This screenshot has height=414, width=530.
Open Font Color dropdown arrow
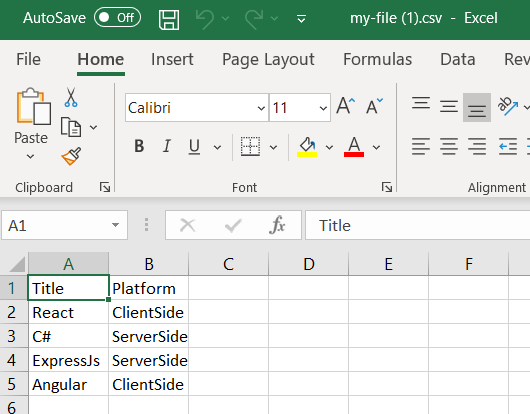376,147
